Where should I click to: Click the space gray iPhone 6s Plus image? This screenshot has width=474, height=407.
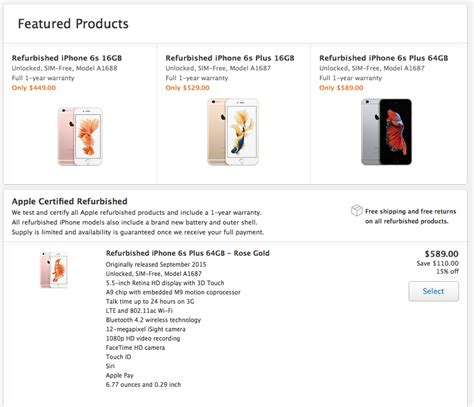pyautogui.click(x=386, y=132)
